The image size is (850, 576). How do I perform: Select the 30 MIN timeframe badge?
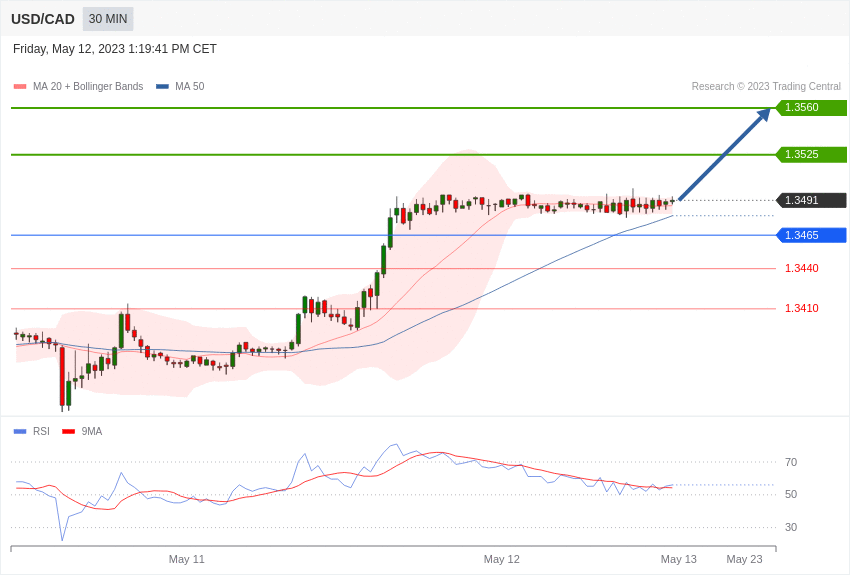click(108, 19)
